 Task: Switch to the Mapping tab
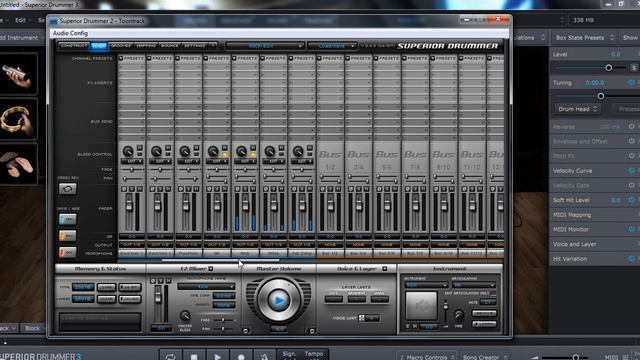click(x=146, y=46)
